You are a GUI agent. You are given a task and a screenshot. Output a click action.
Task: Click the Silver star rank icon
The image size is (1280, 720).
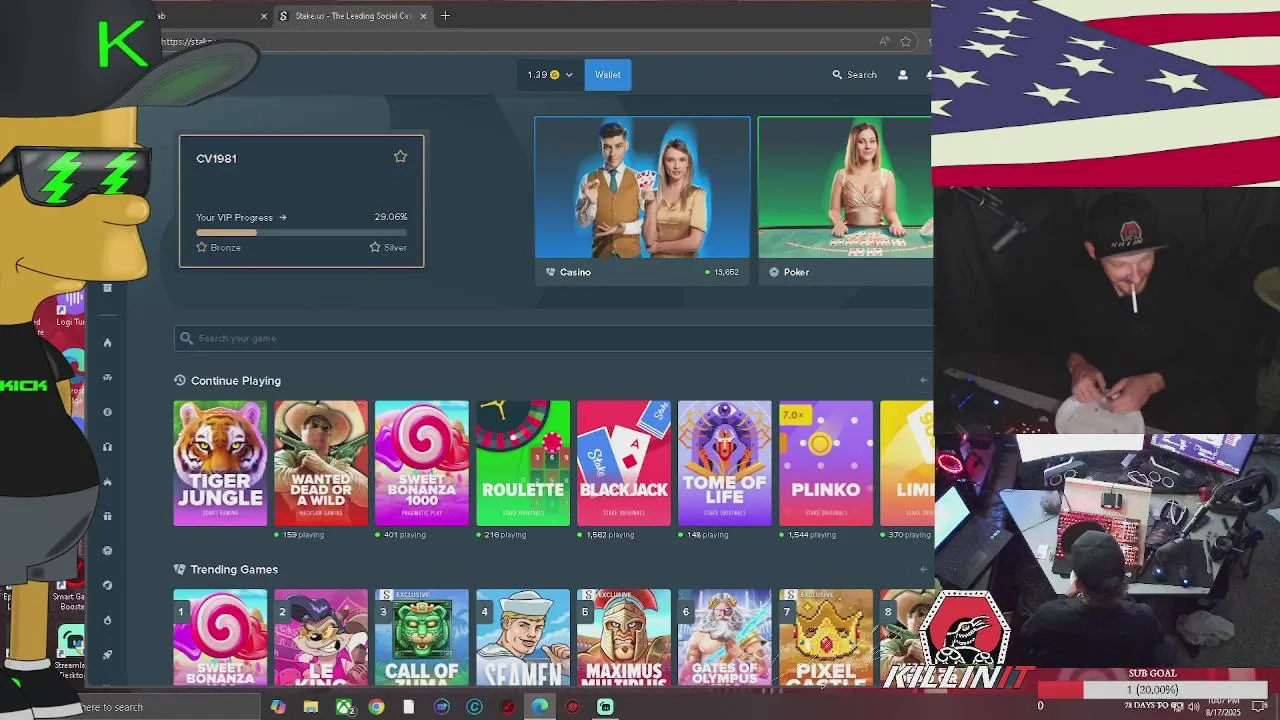tap(375, 247)
